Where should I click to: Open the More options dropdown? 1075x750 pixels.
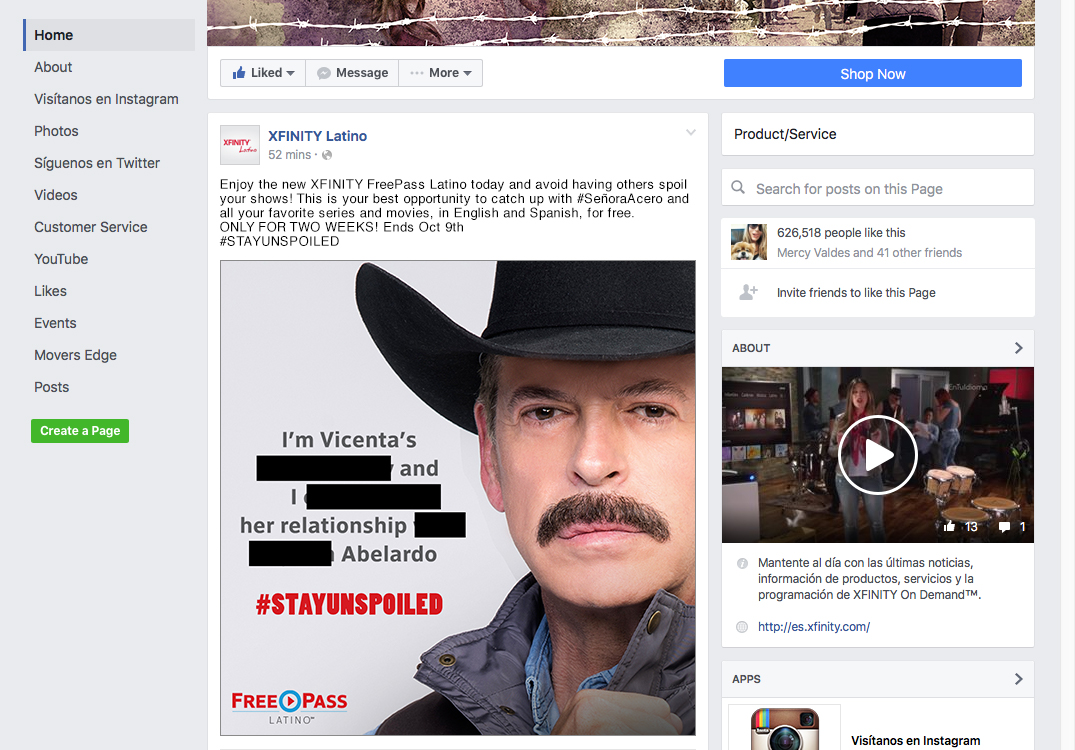441,73
